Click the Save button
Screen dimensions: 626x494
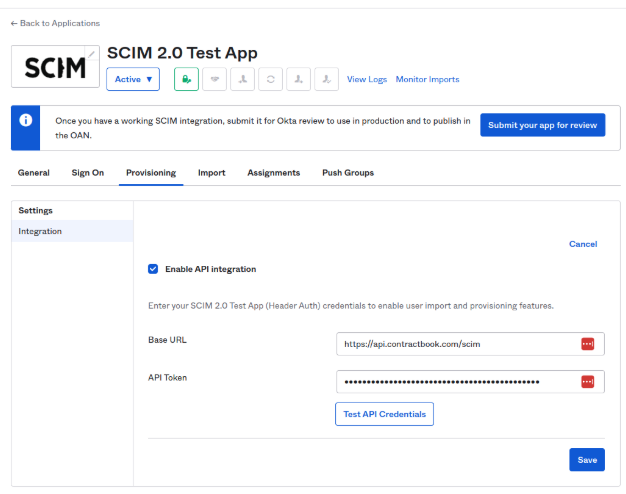tap(587, 460)
